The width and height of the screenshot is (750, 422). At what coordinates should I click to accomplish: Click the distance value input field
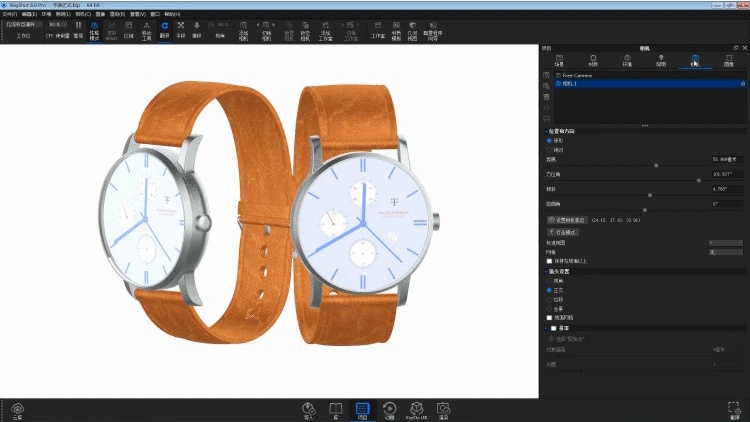tap(727, 159)
